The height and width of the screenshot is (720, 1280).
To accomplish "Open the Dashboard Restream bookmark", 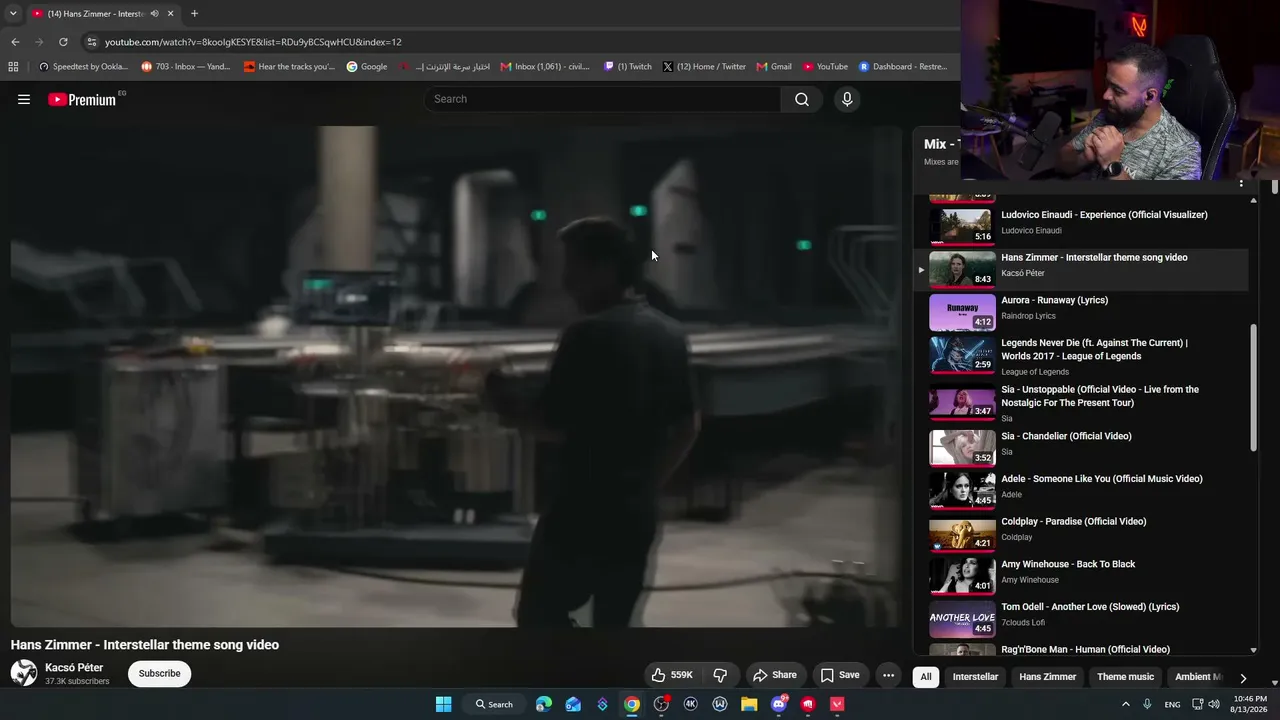I will click(903, 67).
